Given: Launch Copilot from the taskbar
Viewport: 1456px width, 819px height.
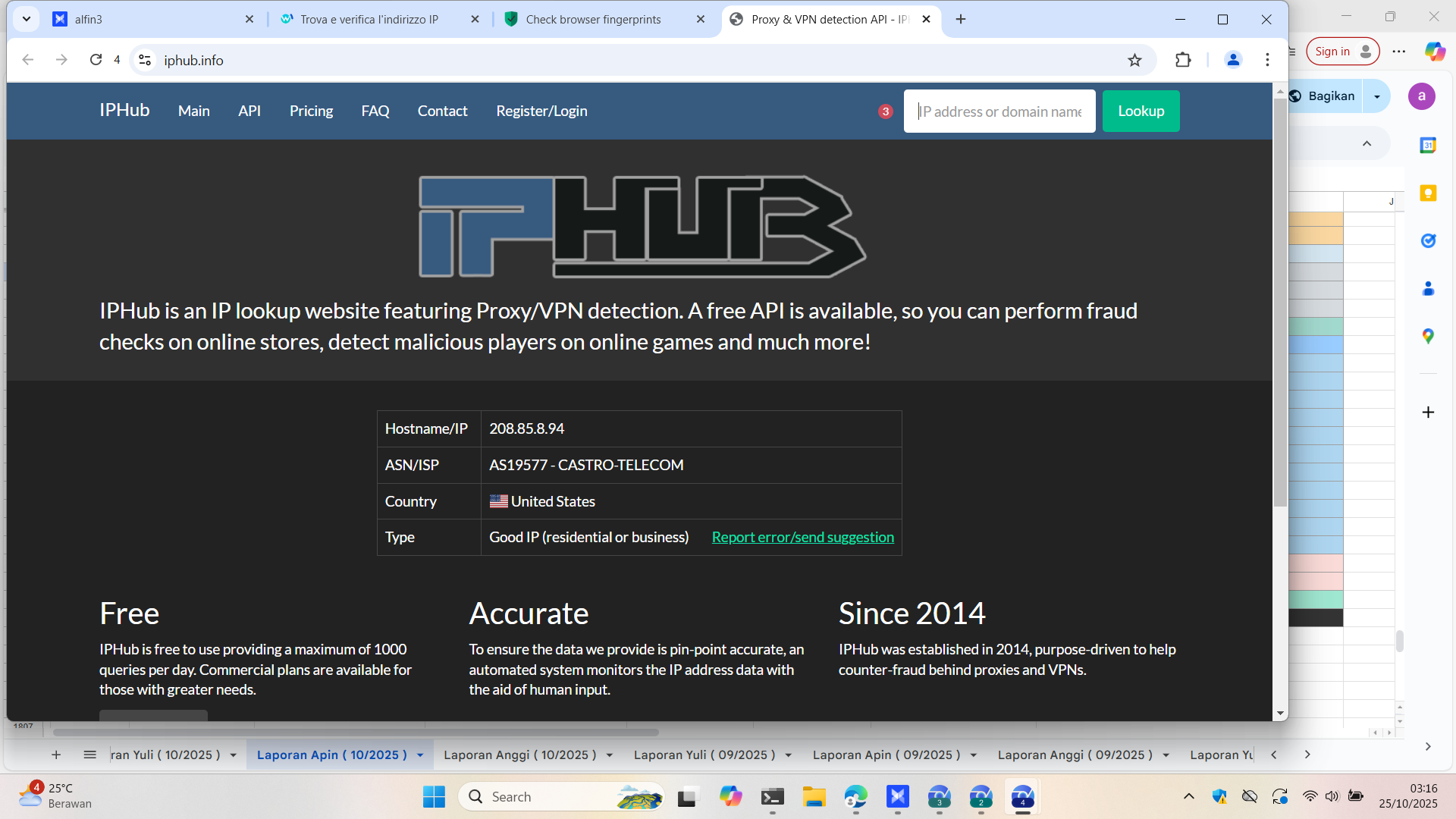Looking at the screenshot, I should click(x=731, y=797).
